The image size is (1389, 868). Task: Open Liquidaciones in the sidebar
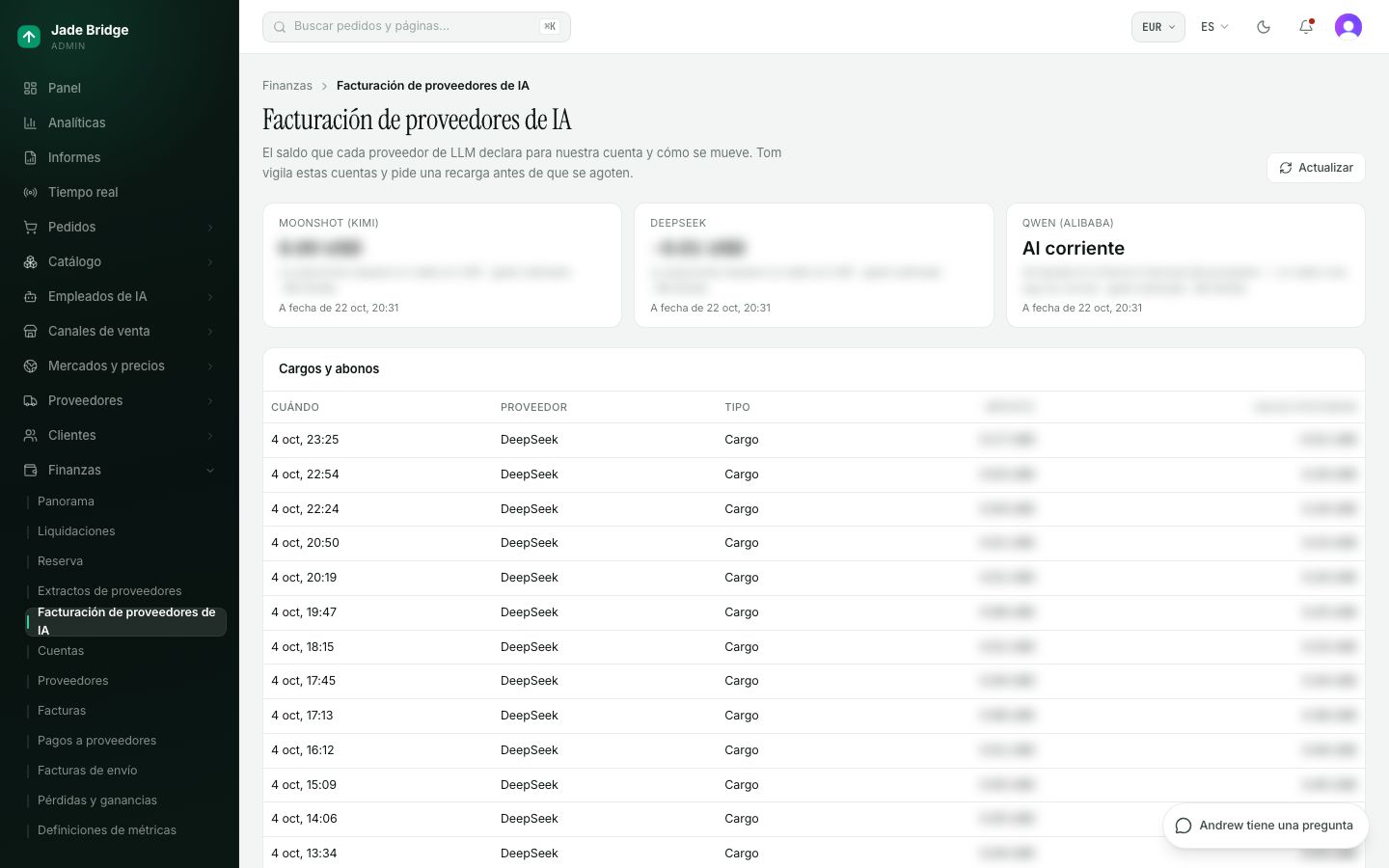pos(76,531)
